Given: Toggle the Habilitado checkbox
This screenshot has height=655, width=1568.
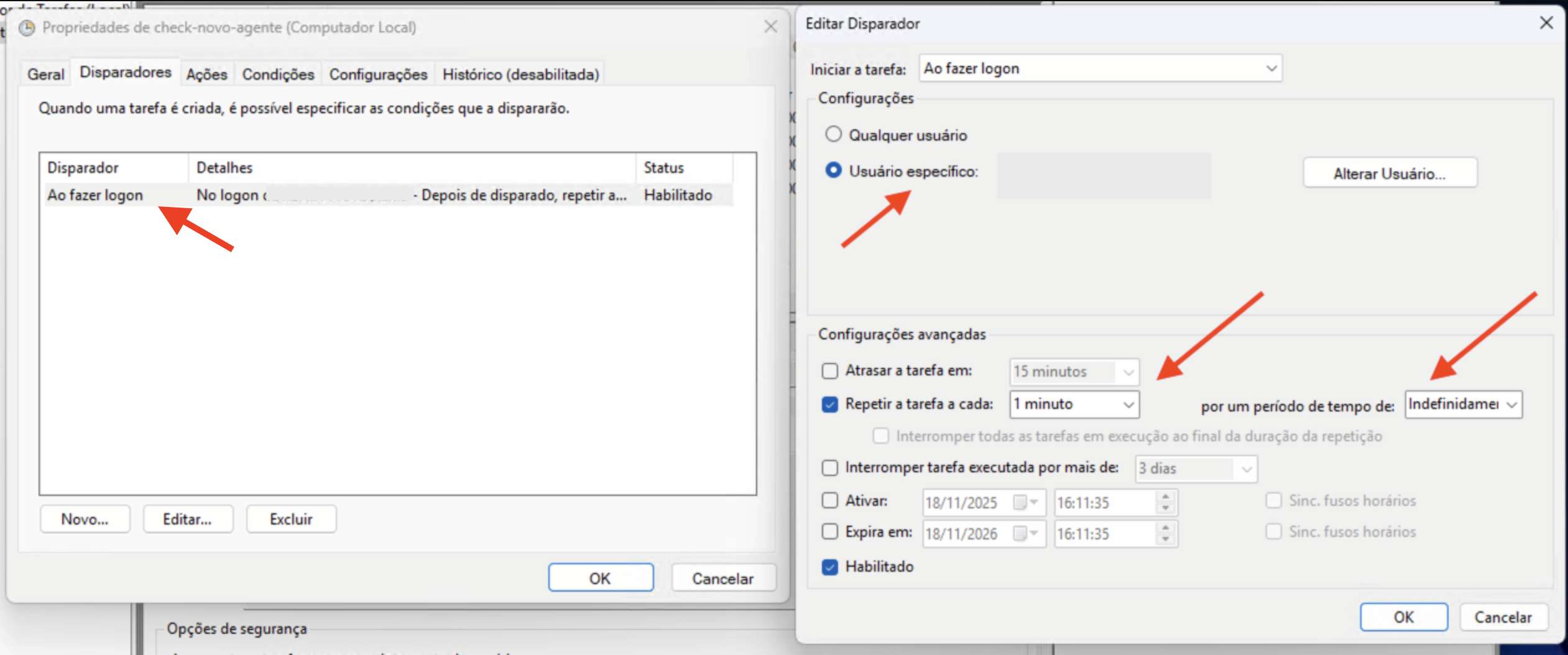Looking at the screenshot, I should (x=830, y=567).
